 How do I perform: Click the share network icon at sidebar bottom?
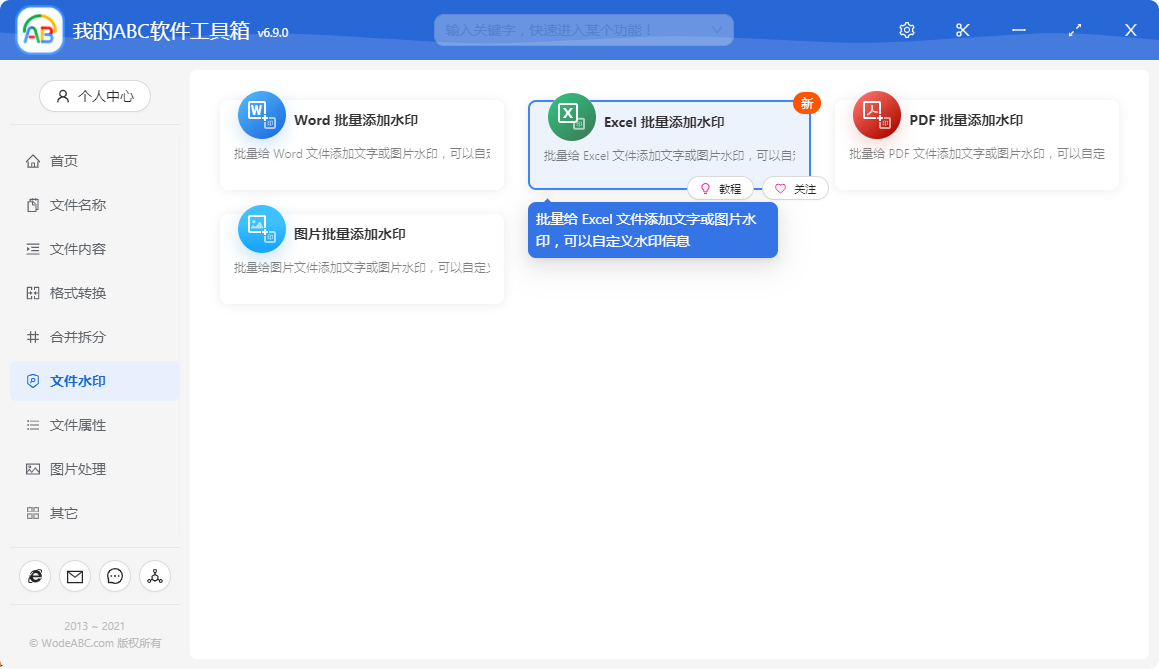point(154,576)
